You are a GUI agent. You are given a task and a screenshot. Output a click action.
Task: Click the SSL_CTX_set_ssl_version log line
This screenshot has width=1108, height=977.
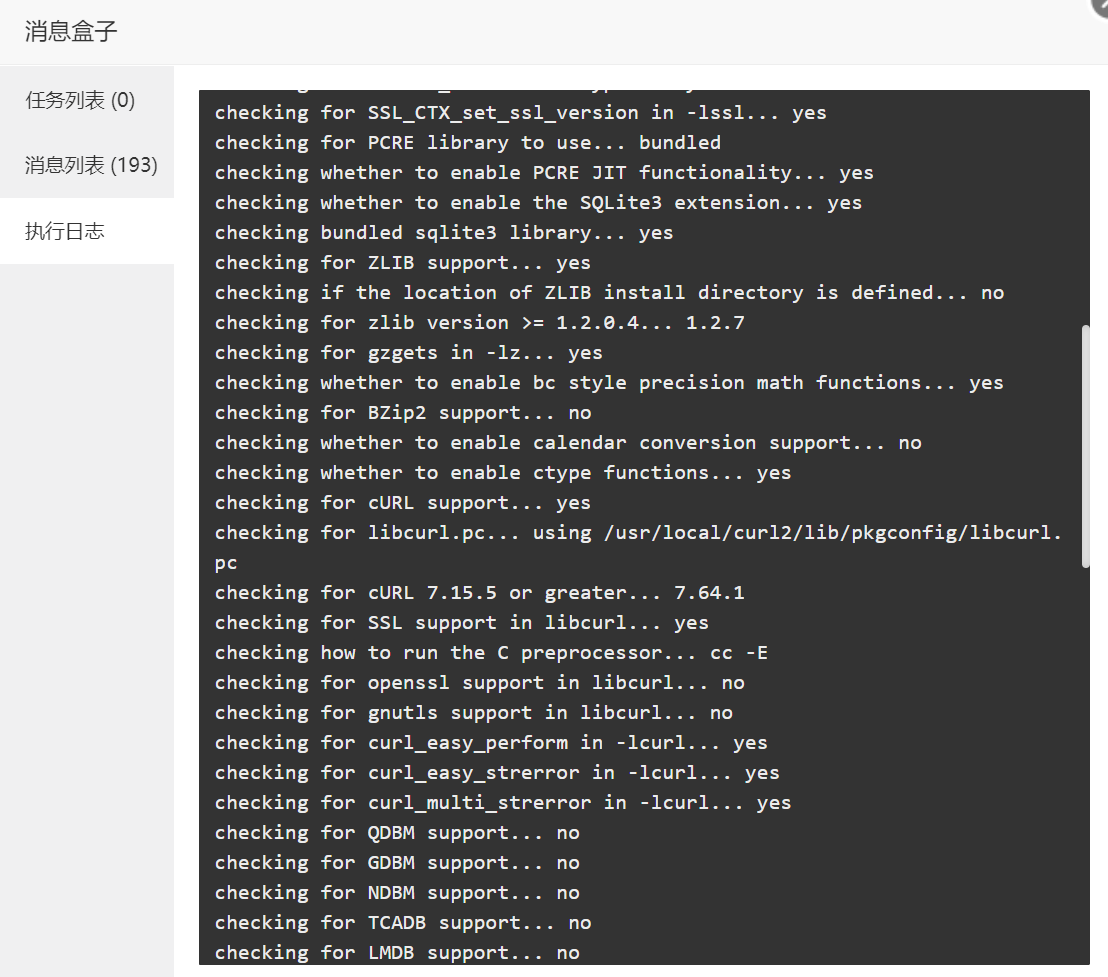[x=520, y=113]
